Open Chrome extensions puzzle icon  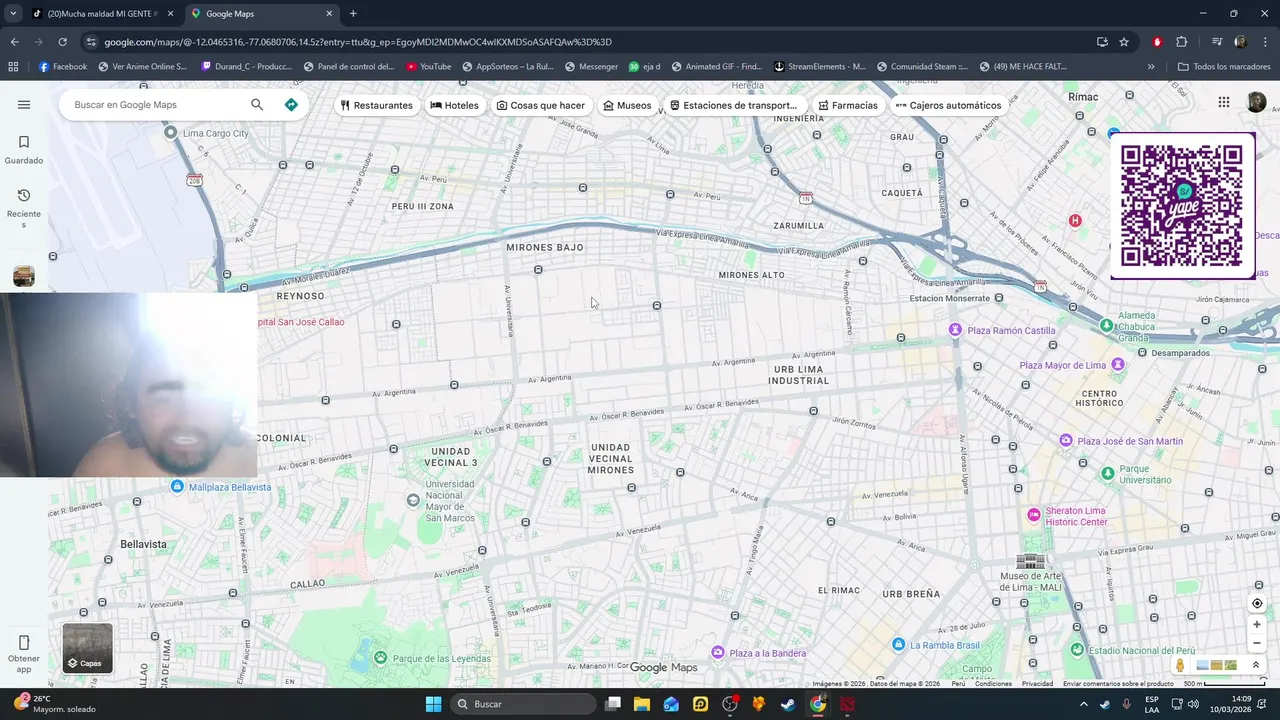tap(1181, 42)
